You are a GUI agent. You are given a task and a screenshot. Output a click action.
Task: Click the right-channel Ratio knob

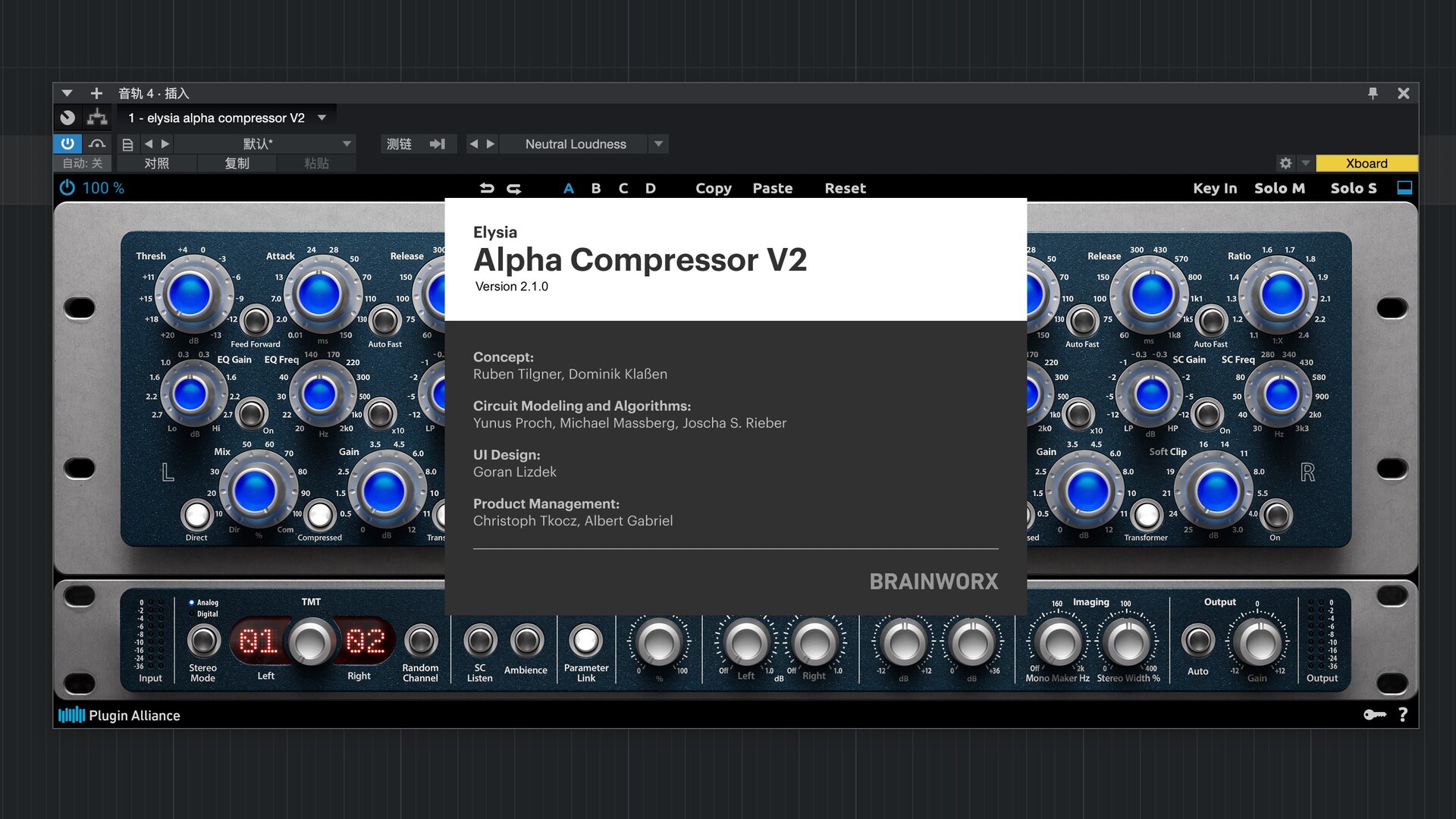tap(1282, 294)
